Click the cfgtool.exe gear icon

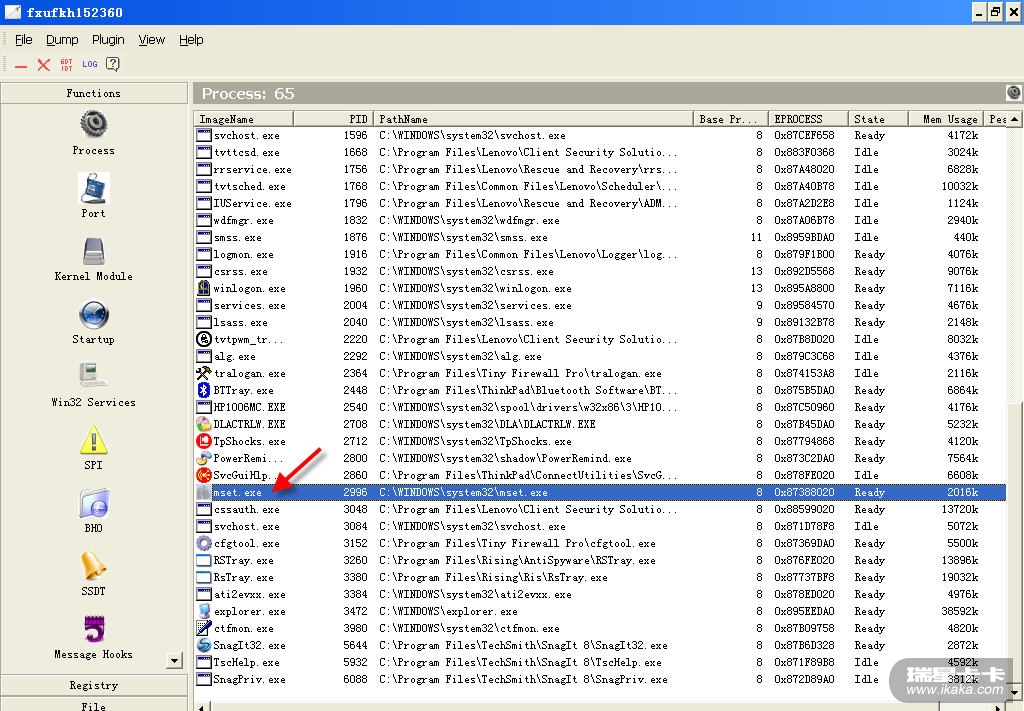click(x=204, y=543)
